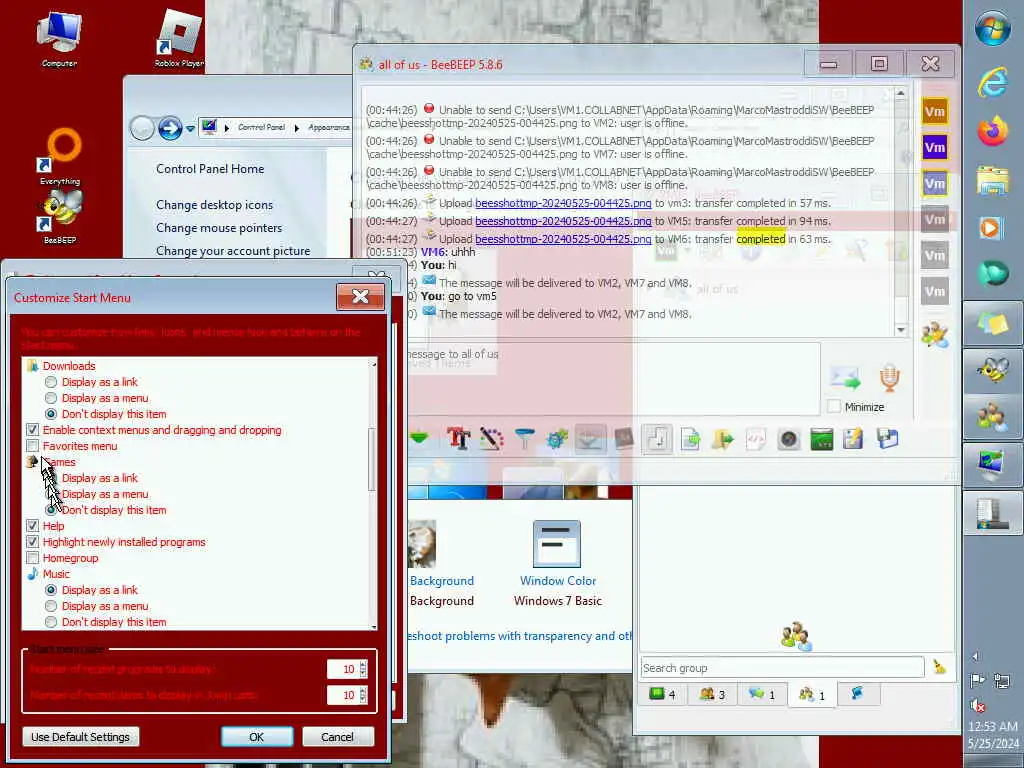Uncheck Enable context menus and dragging
Viewport: 1024px width, 768px height.
(x=33, y=430)
